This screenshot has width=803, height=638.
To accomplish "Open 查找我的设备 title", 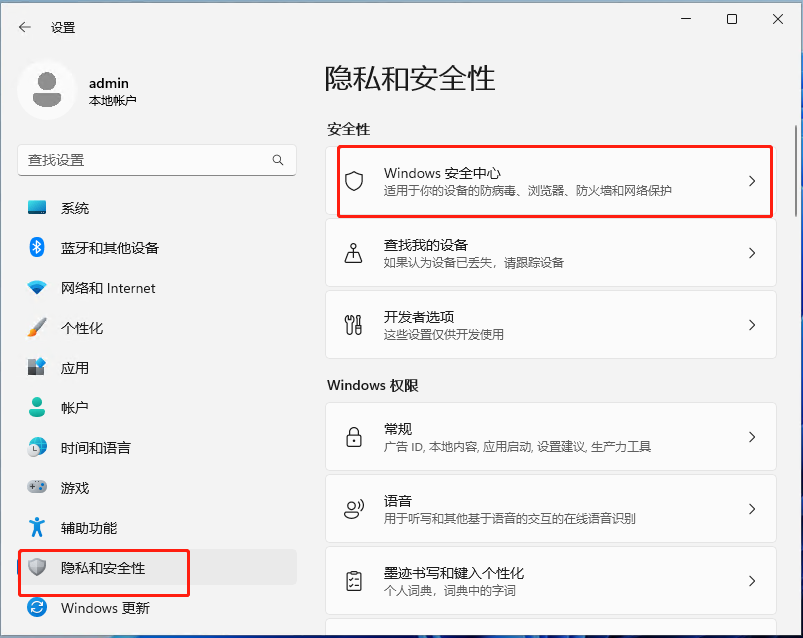I will [x=426, y=245].
